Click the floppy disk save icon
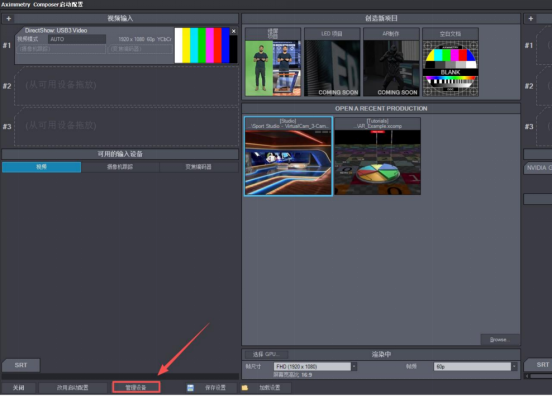553x399 pixels. click(x=190, y=388)
